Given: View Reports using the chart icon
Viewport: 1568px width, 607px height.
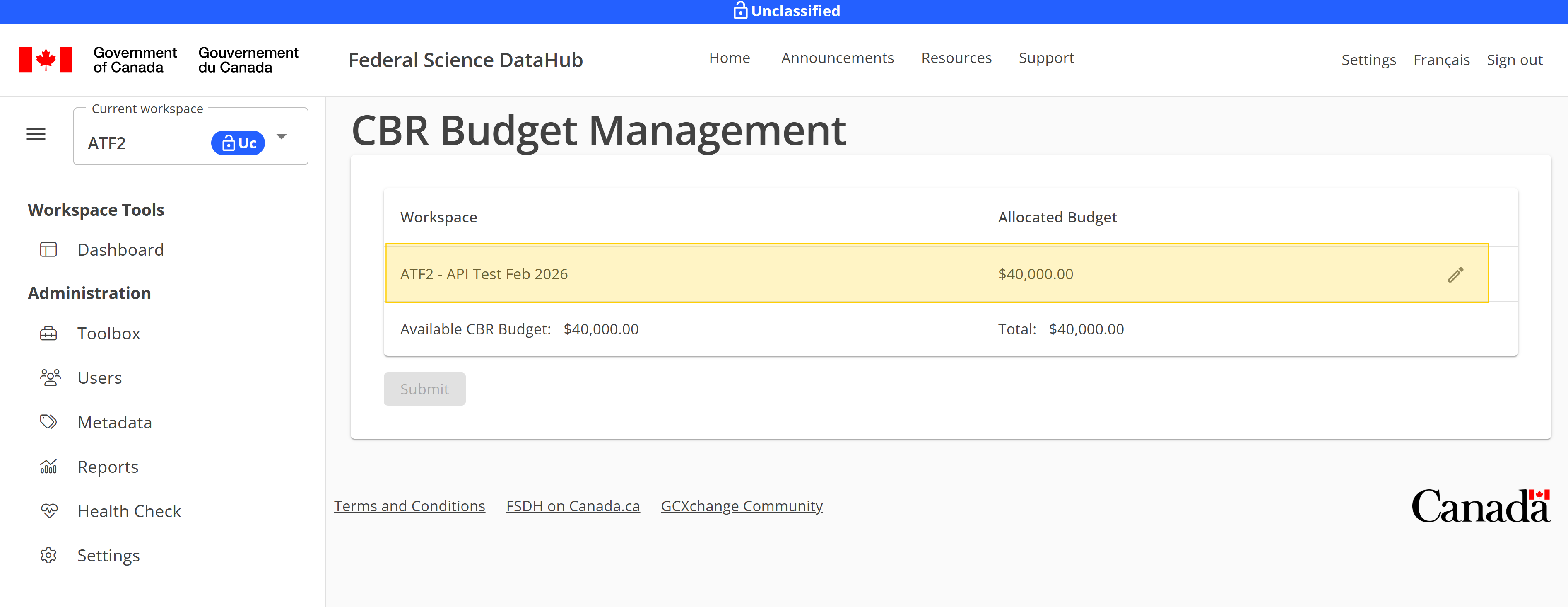Looking at the screenshot, I should point(49,466).
